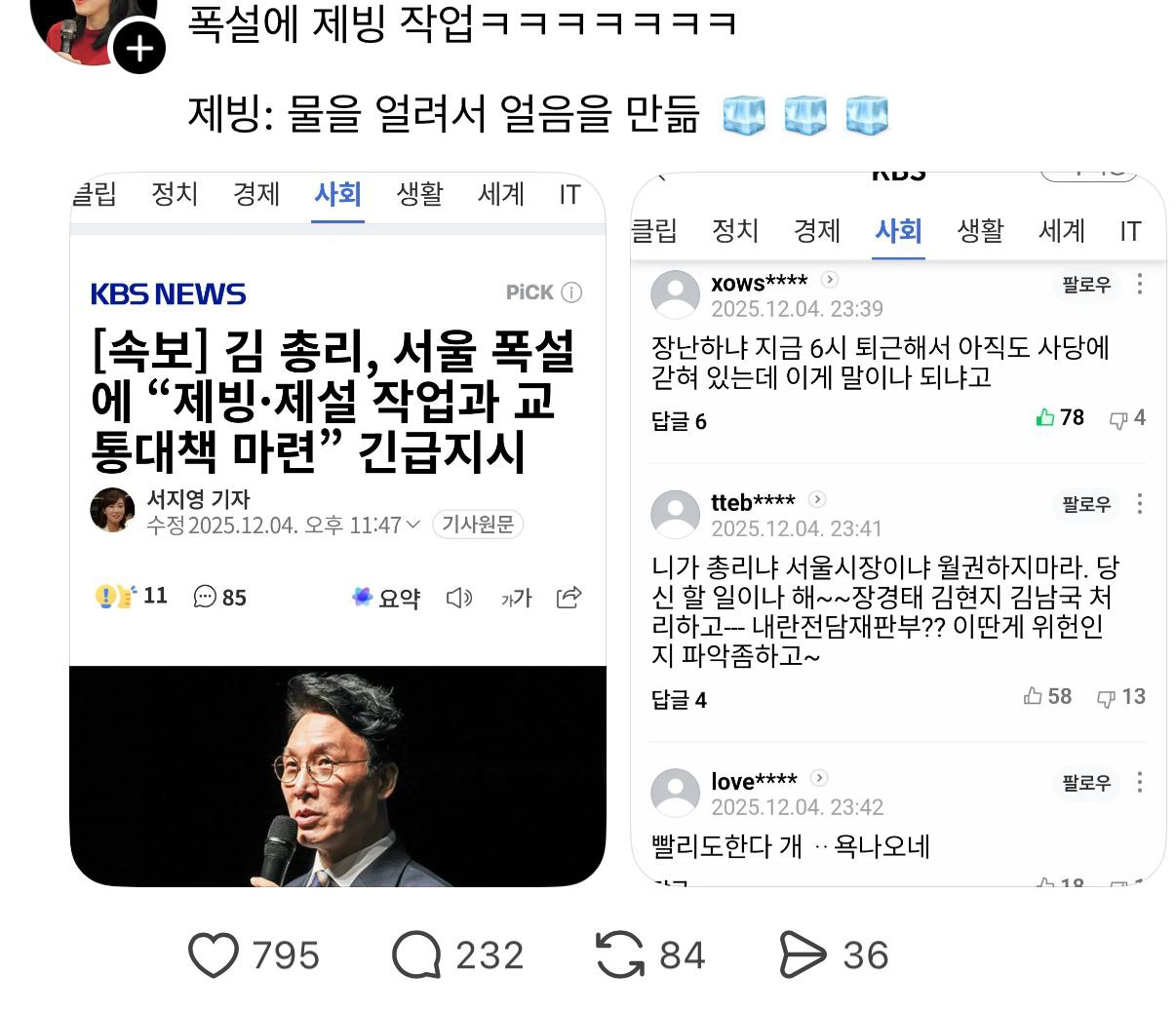
Task: Open the 가가 font size option
Action: tap(516, 598)
